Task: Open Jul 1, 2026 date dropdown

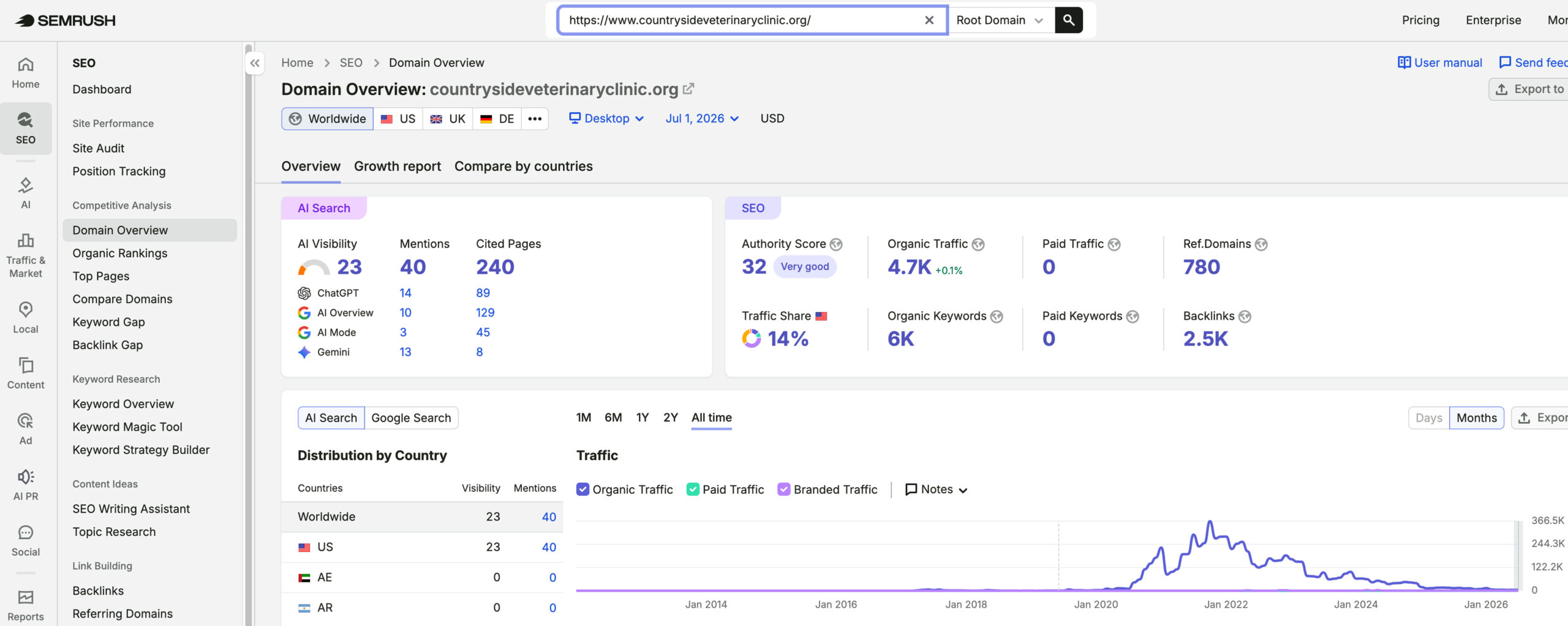Action: (702, 119)
